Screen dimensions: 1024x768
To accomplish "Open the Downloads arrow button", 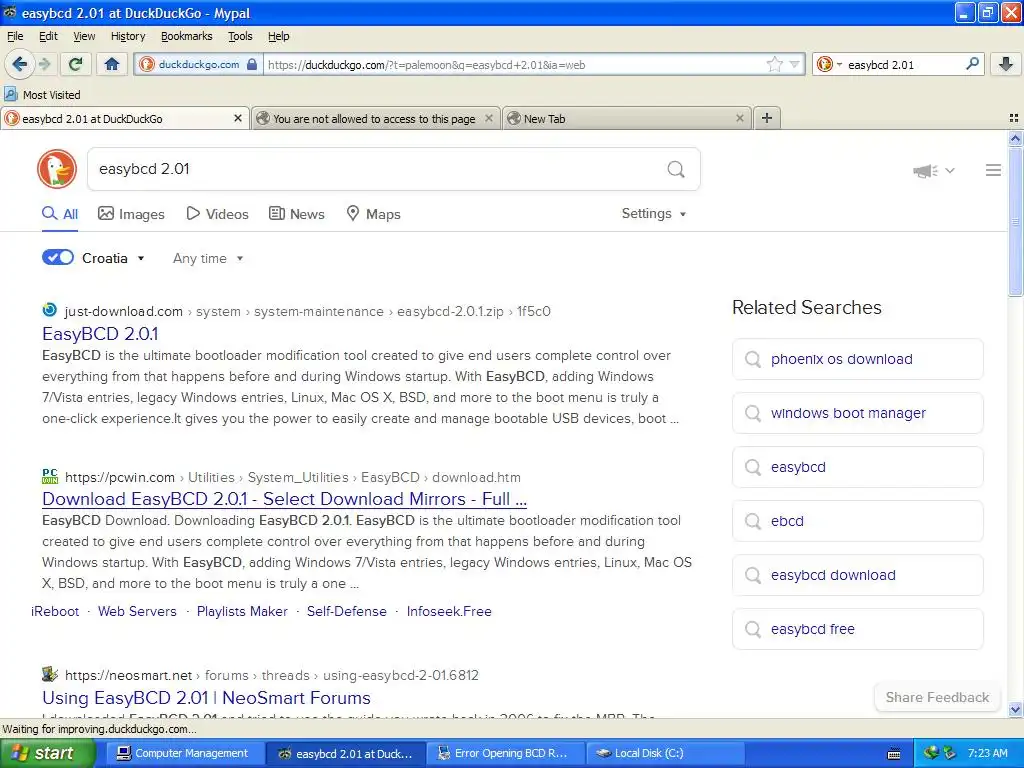I will [x=1006, y=64].
